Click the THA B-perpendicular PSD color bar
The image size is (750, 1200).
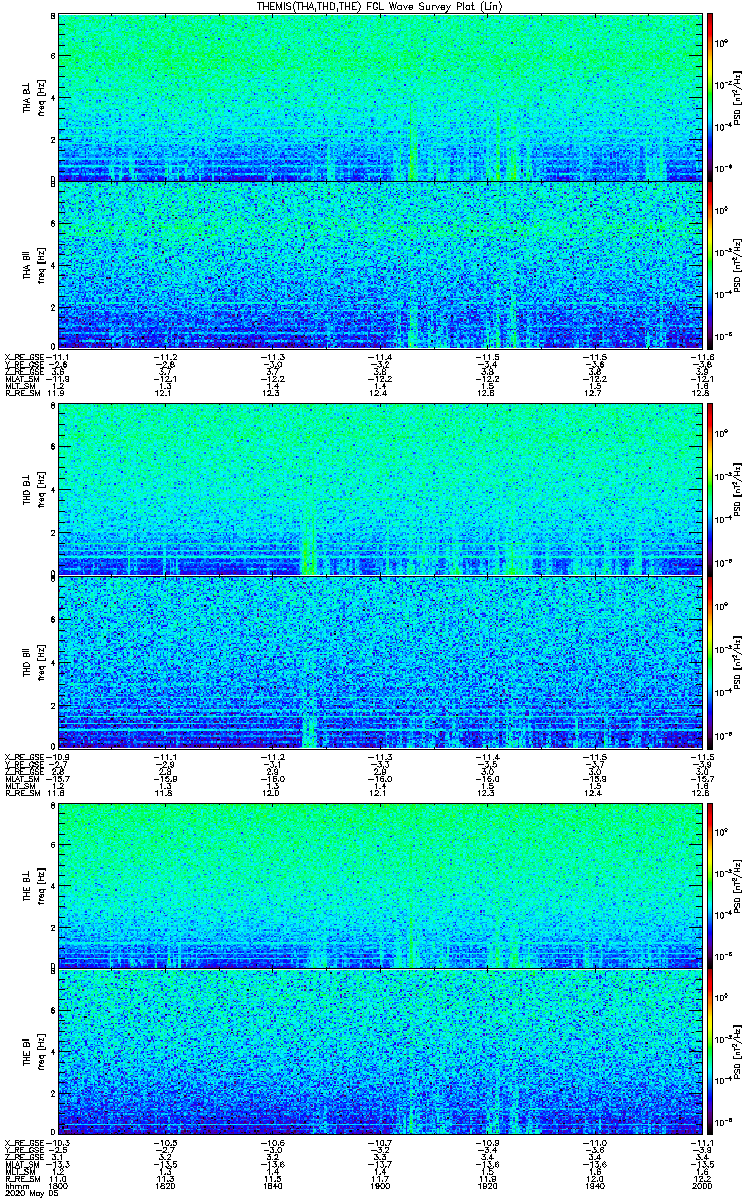pos(710,97)
